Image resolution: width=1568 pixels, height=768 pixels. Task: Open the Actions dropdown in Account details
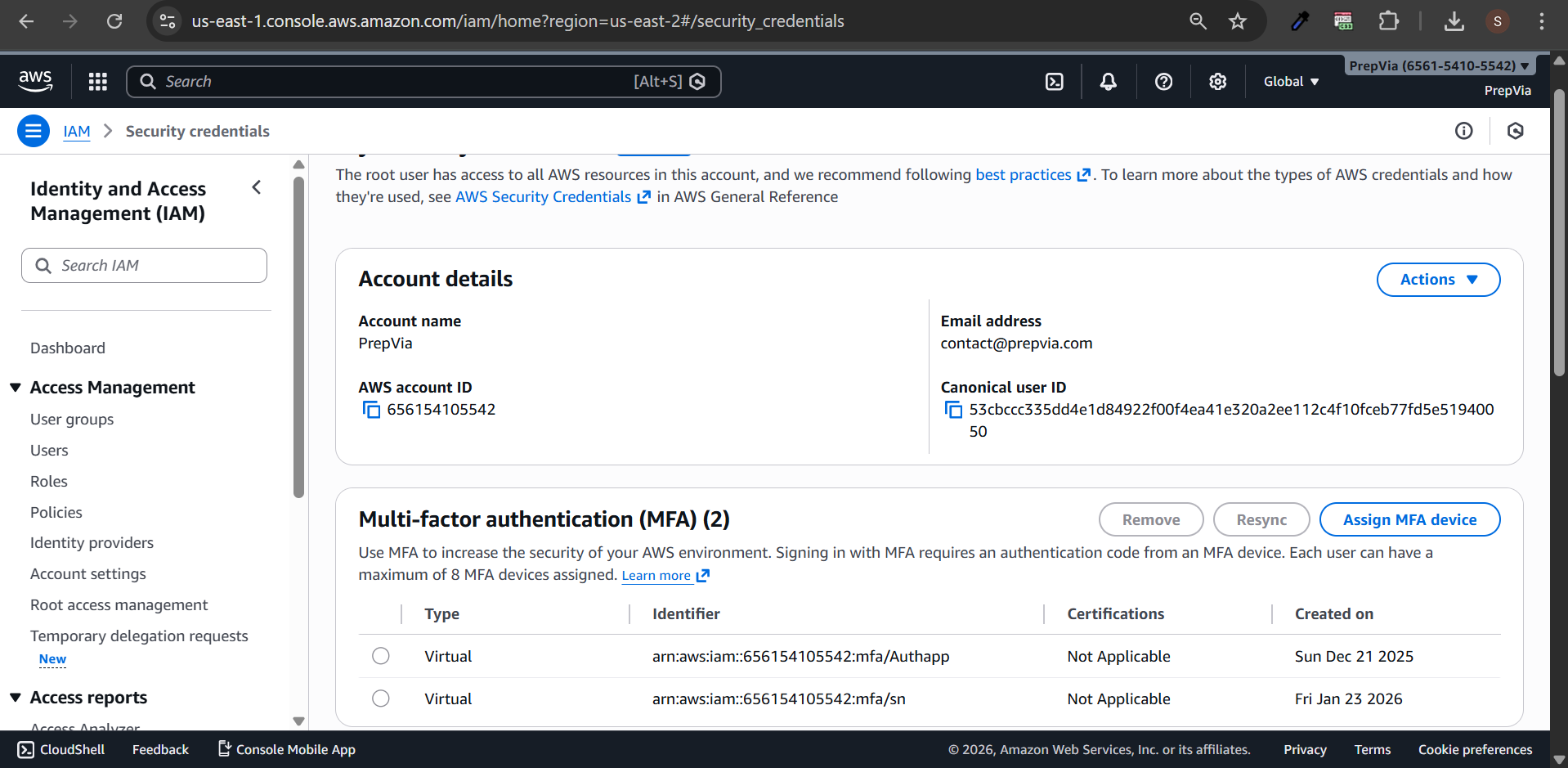[x=1439, y=280]
